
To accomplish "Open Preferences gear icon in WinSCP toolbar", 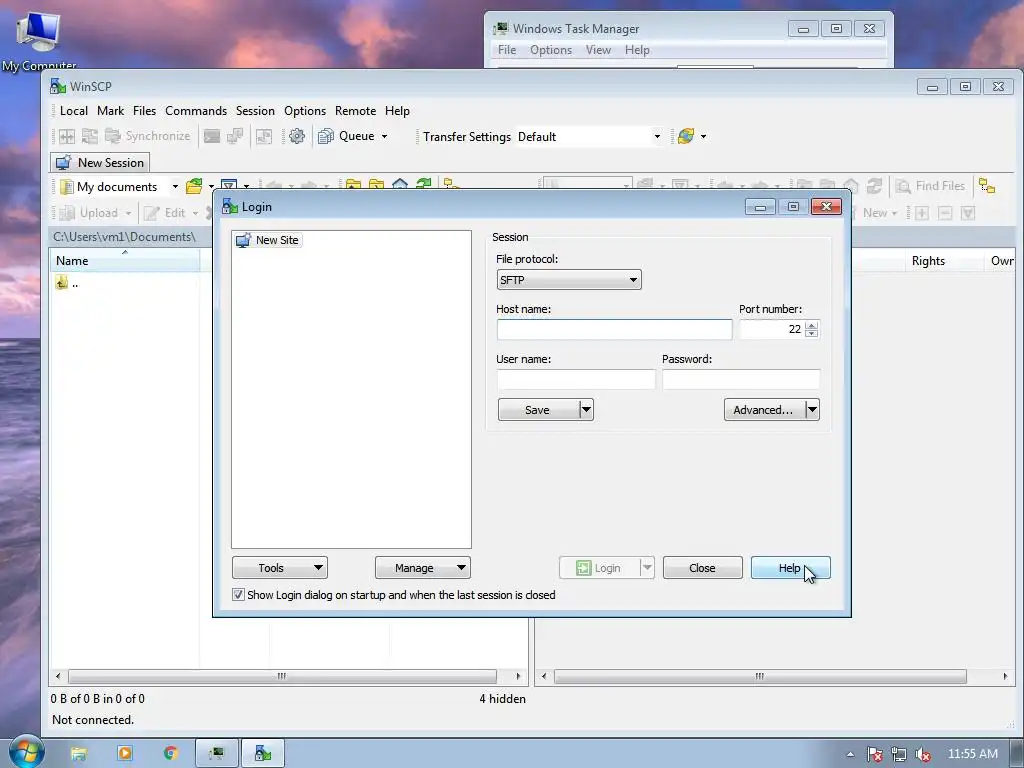I will (x=296, y=136).
